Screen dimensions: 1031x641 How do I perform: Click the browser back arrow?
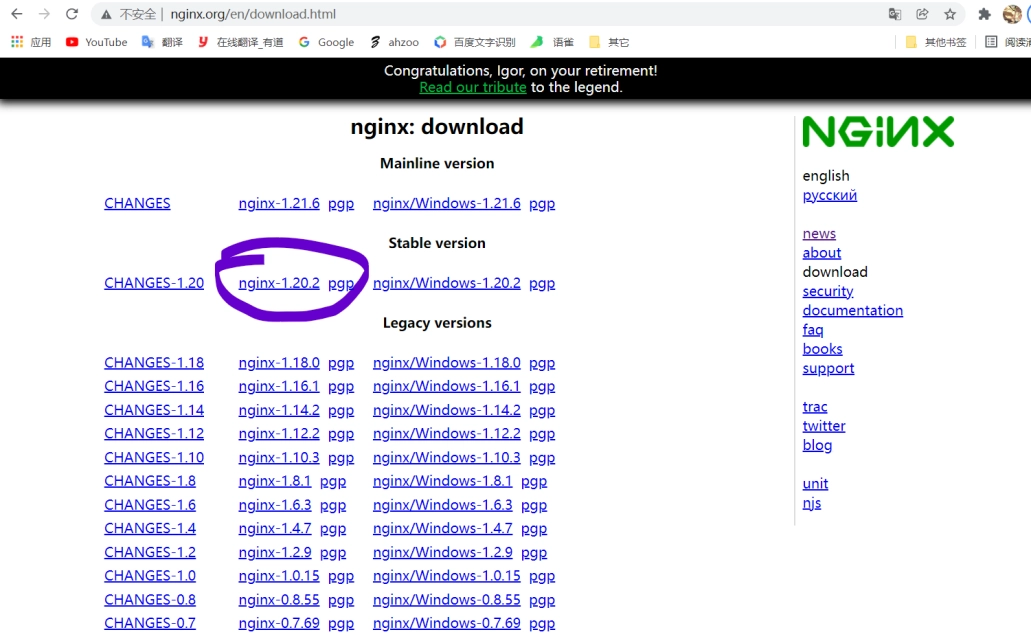(x=16, y=14)
